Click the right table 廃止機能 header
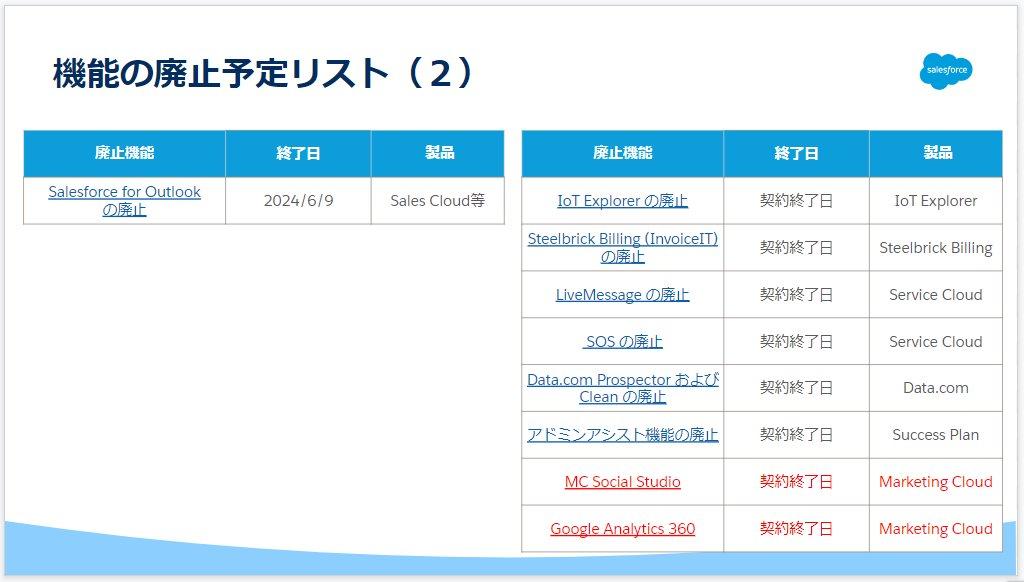The width and height of the screenshot is (1024, 582). pos(622,154)
